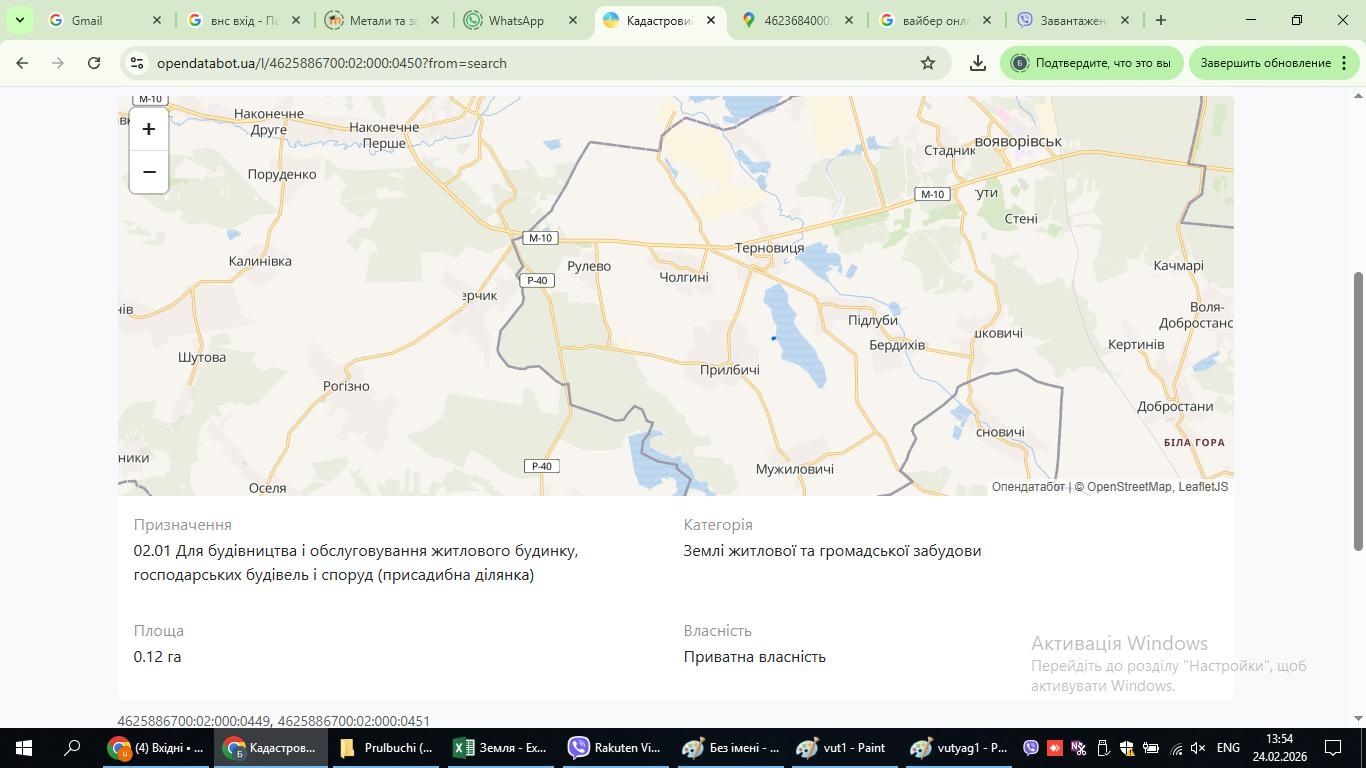Expand the tab search dropdown
This screenshot has height=768, width=1366.
19,20
